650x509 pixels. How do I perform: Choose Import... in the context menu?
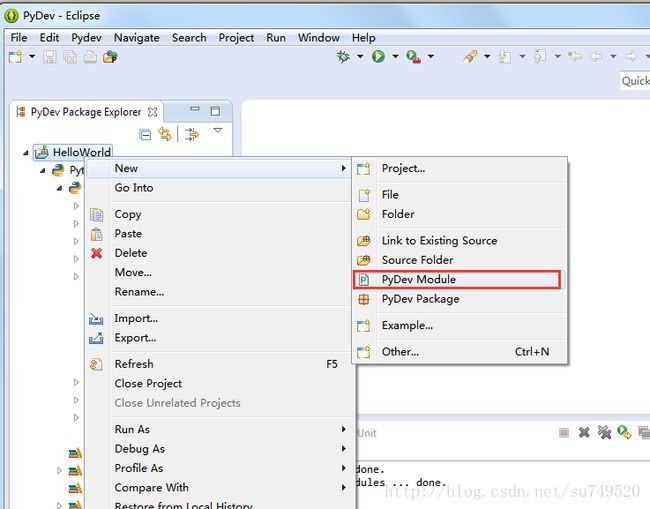(x=219, y=318)
